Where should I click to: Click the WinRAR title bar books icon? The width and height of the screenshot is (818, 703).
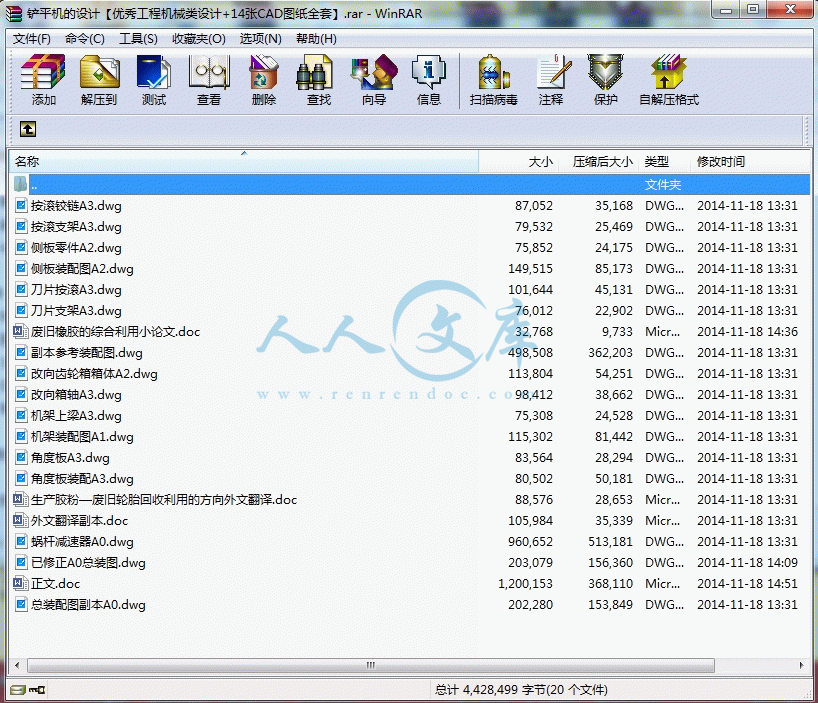point(14,13)
